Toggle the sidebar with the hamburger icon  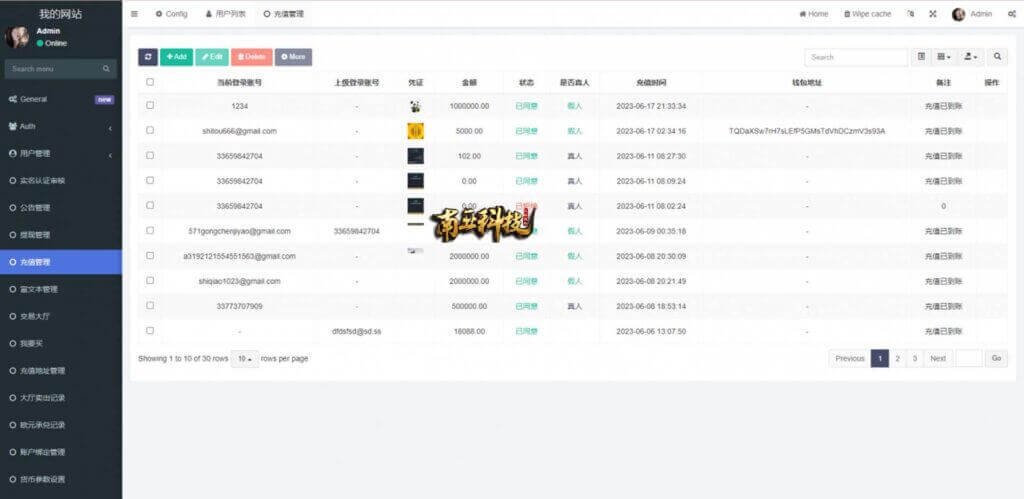135,14
